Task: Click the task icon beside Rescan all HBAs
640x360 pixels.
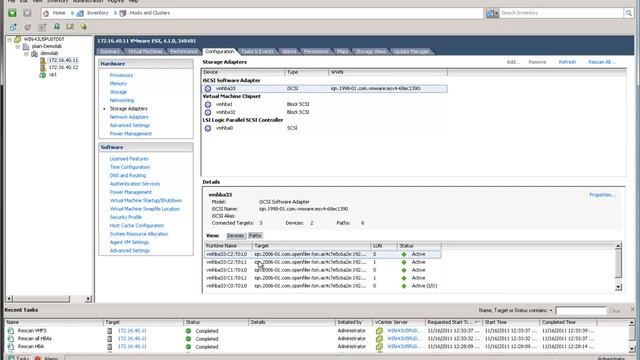Action: click(11, 338)
